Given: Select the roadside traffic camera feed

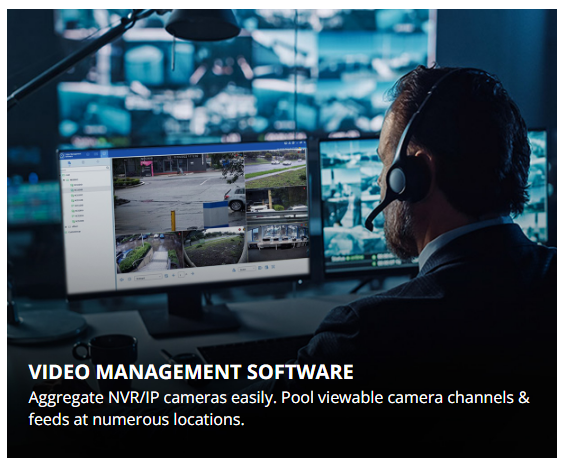Looking at the screenshot, I should click(x=276, y=170).
